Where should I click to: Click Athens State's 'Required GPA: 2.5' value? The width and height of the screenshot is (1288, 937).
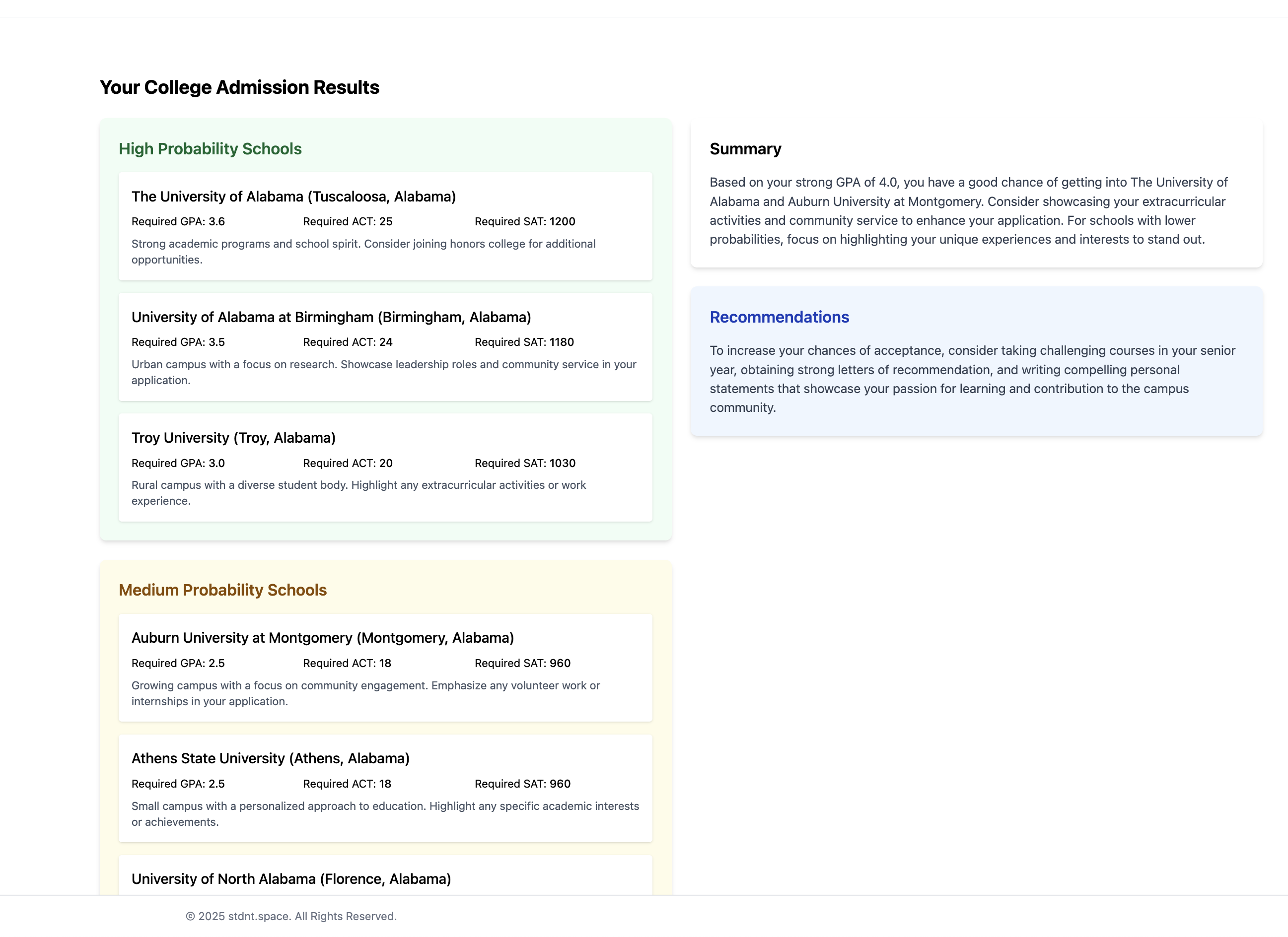178,784
